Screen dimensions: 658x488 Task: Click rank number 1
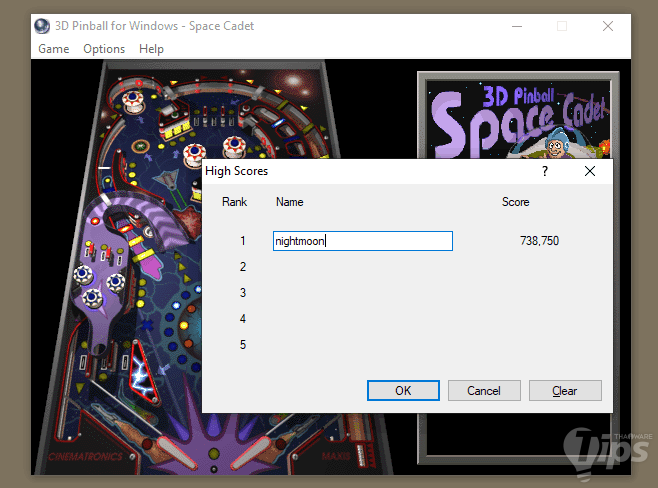[x=243, y=241]
